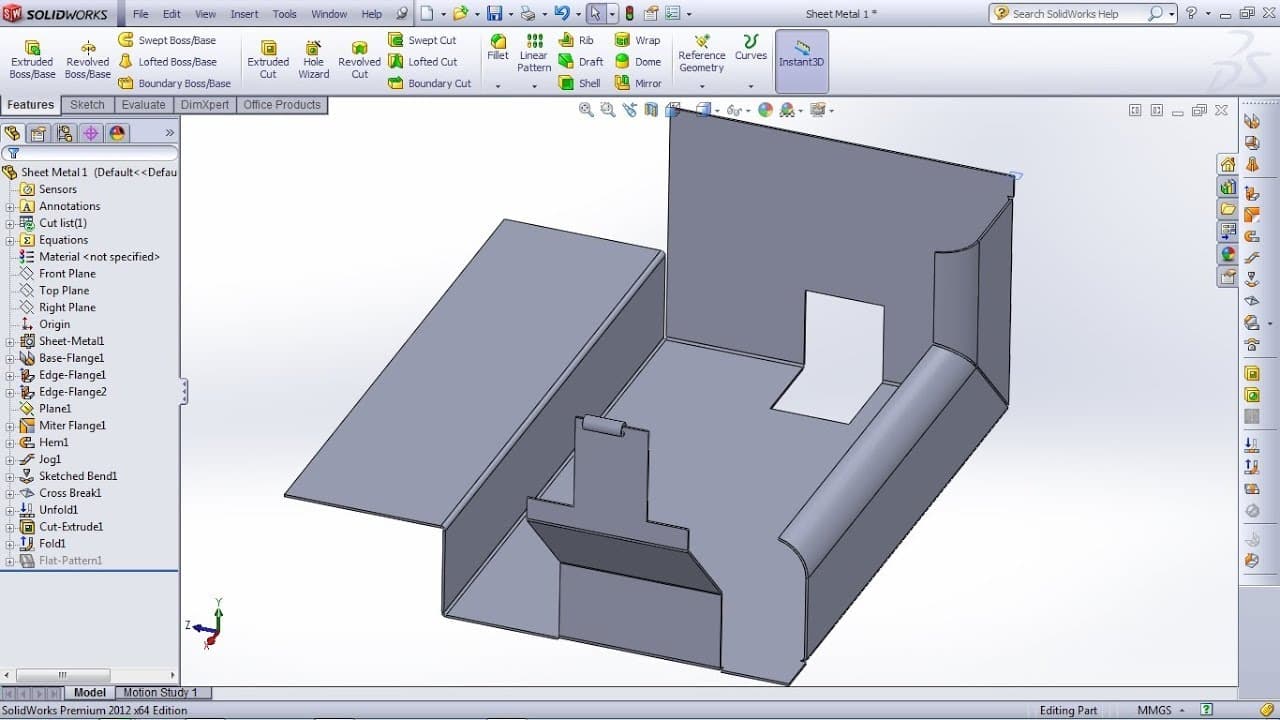This screenshot has width=1280, height=720.
Task: Pick the Jog tool in sheet metal toolbar
Action: coord(1252,258)
